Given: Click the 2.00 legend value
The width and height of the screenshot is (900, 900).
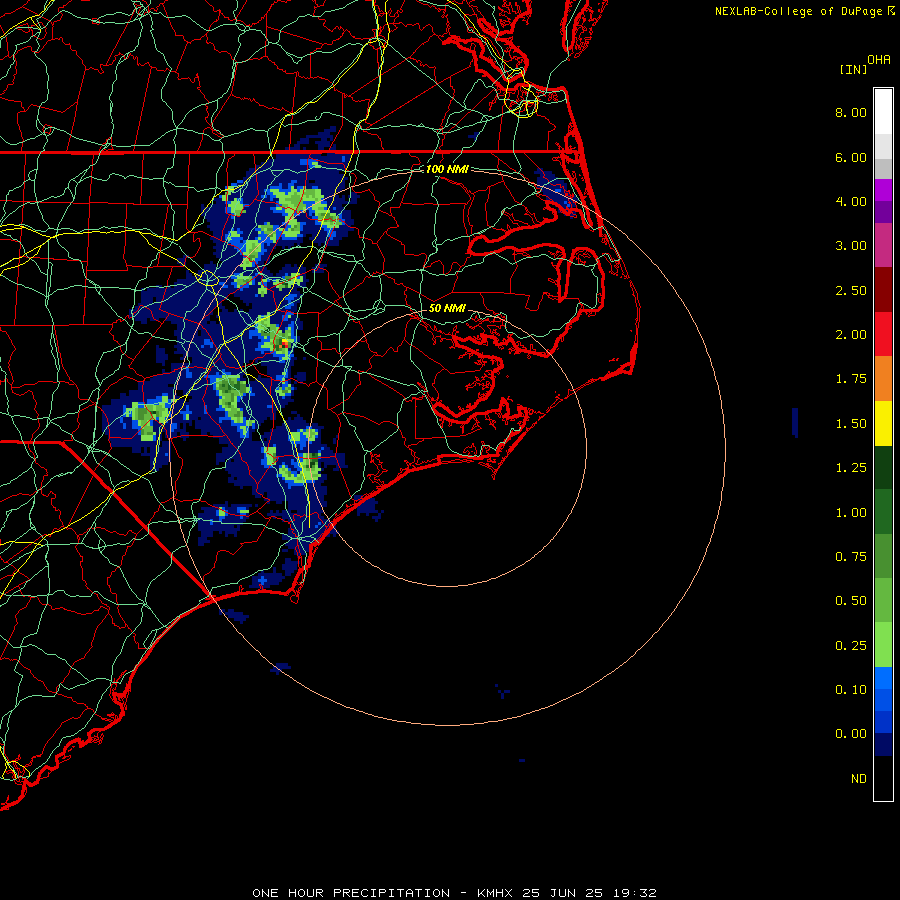Looking at the screenshot, I should click(851, 335).
